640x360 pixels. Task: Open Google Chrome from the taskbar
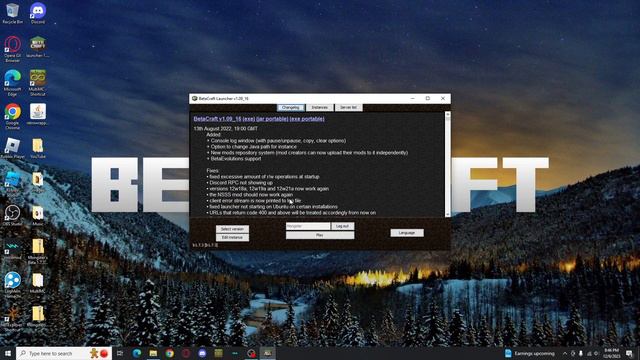[x=169, y=353]
